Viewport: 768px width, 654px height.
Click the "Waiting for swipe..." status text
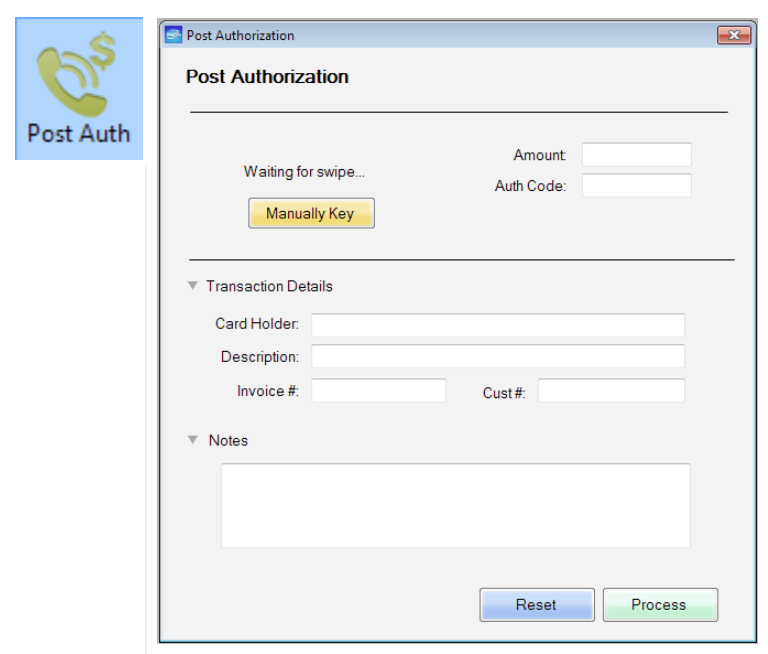point(304,172)
